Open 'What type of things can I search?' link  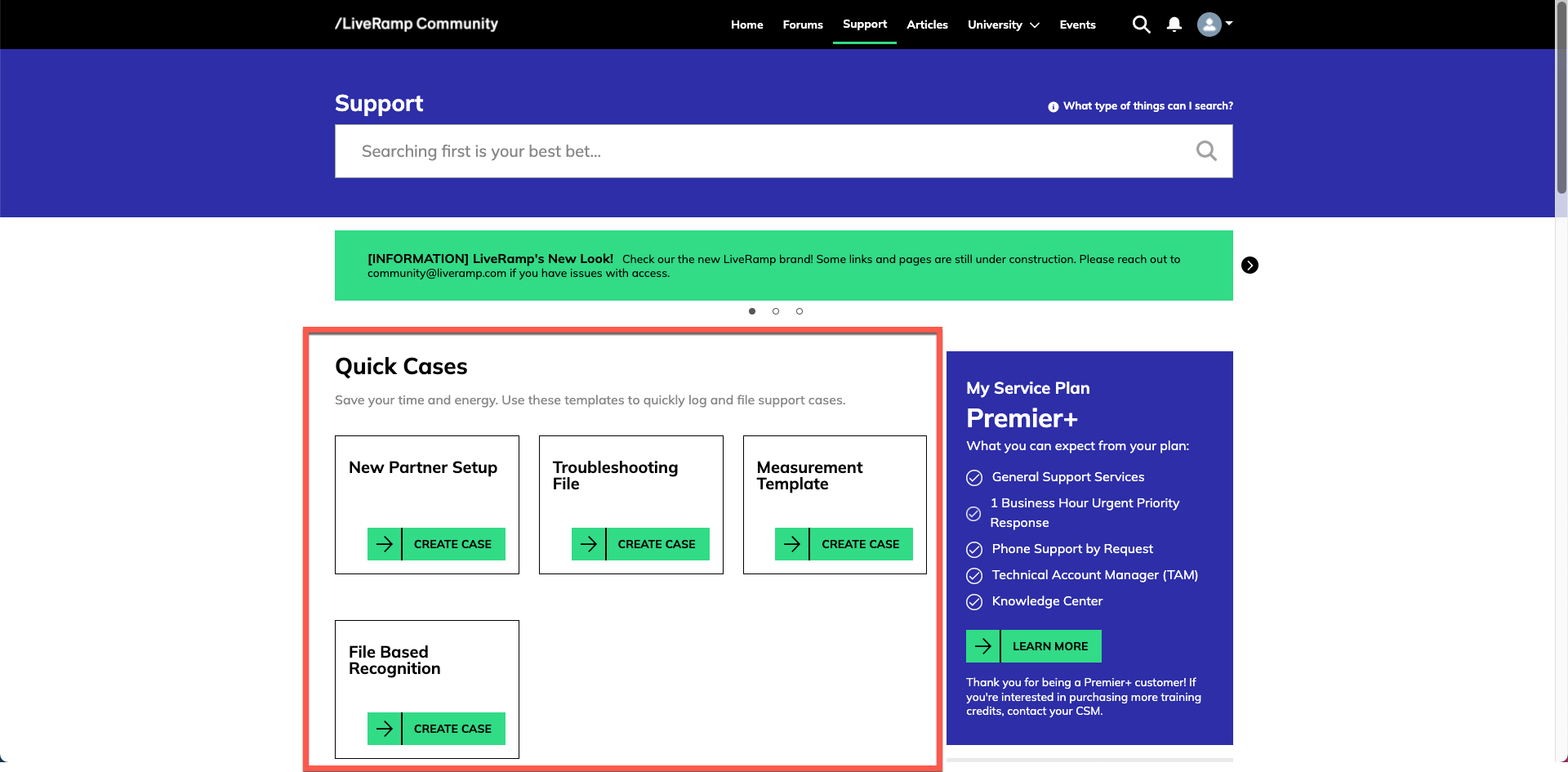[1147, 106]
